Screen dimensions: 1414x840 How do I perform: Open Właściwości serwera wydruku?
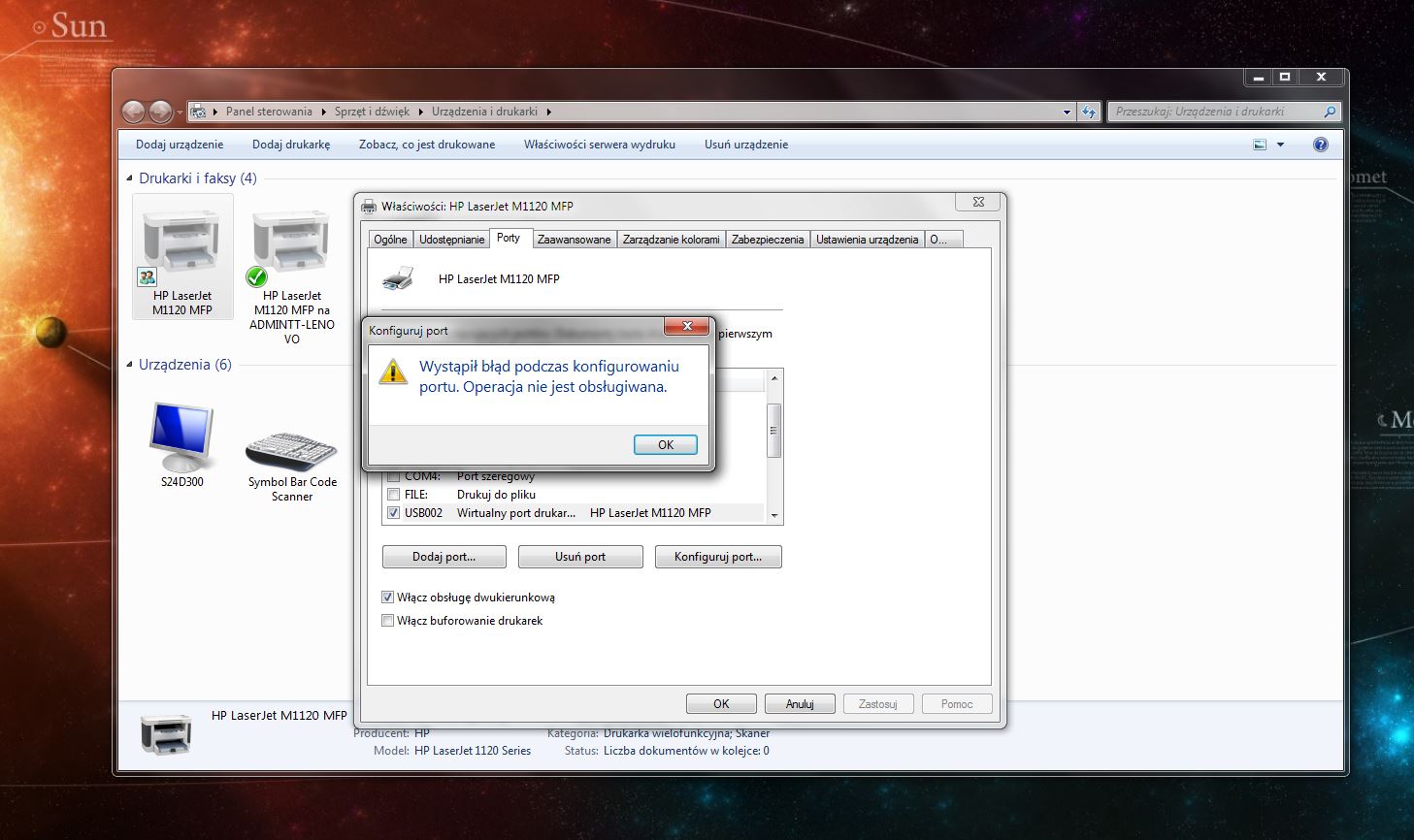[x=600, y=145]
